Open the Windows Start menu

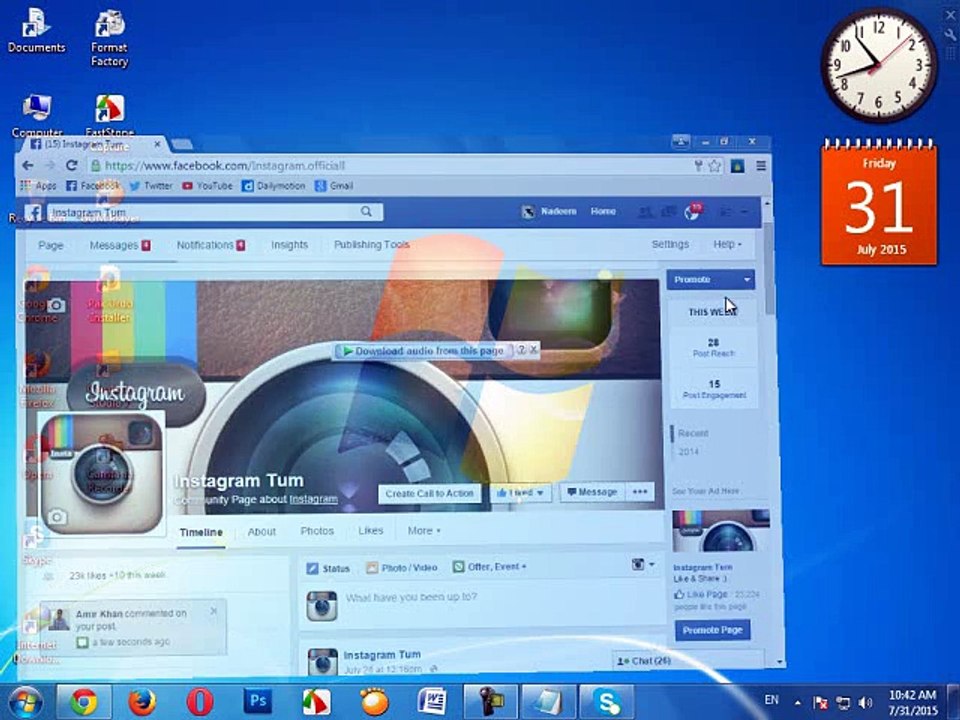coord(24,702)
